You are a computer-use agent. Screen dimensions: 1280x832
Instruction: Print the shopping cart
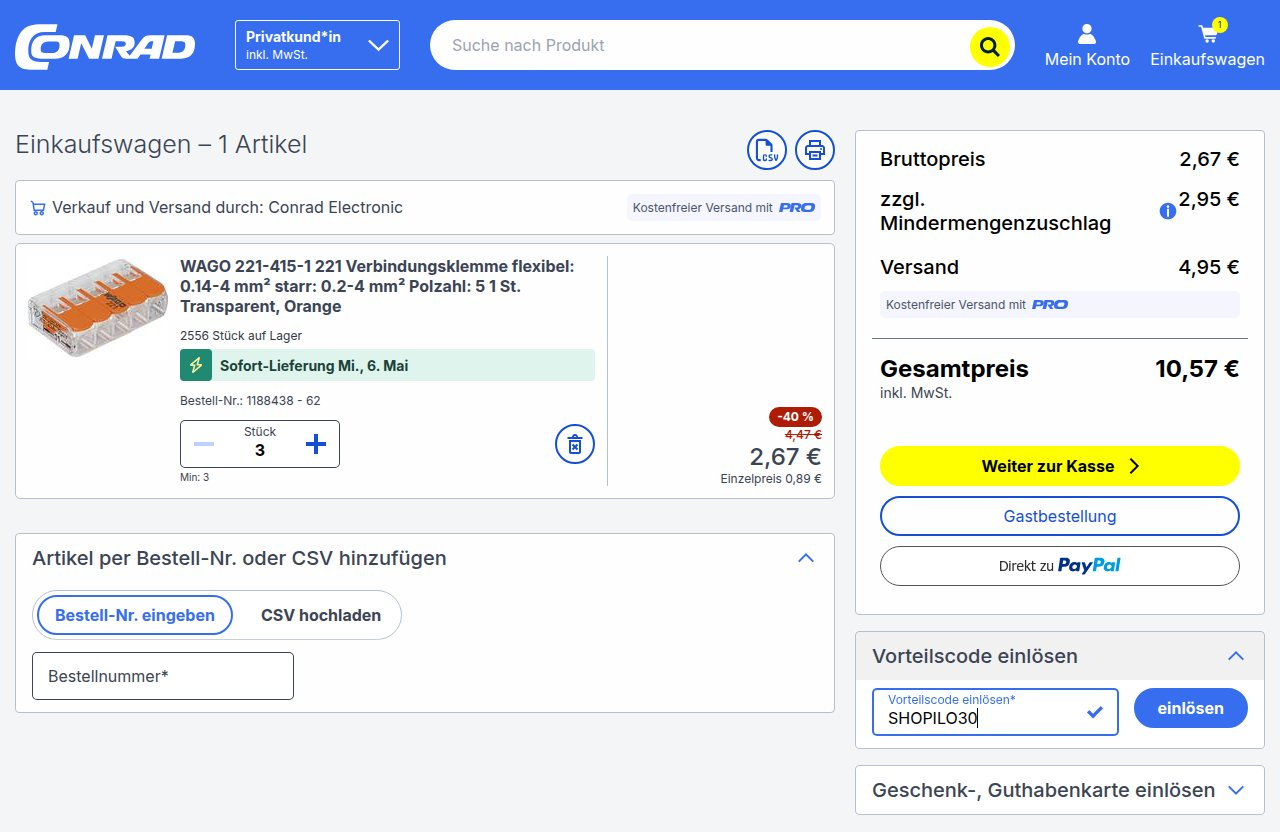pyautogui.click(x=815, y=150)
